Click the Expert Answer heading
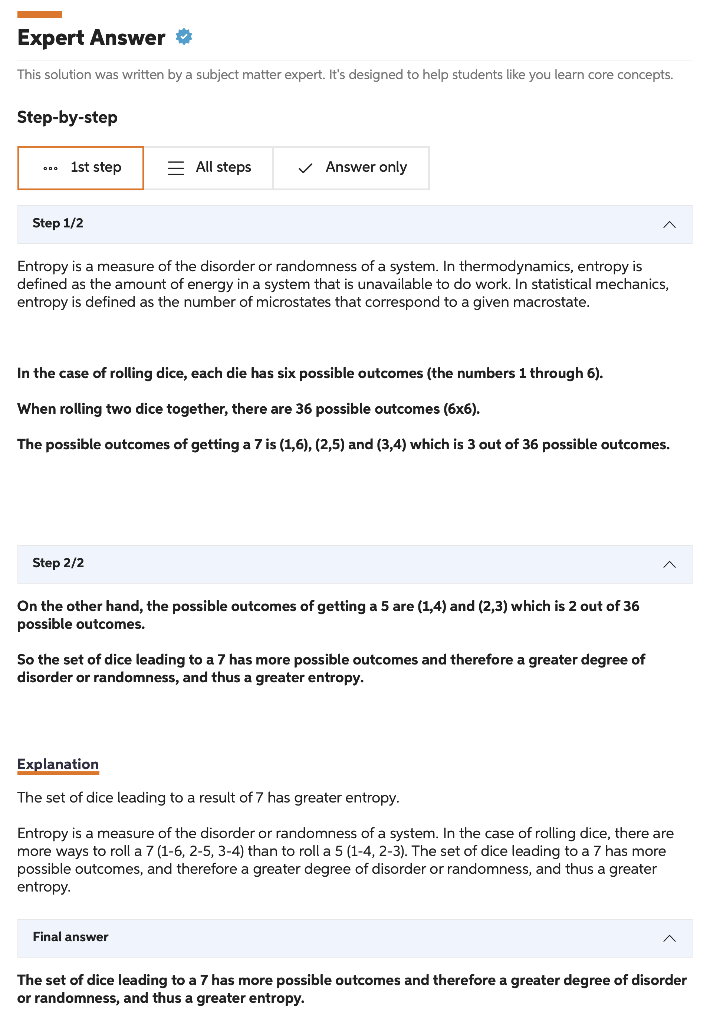Screen dimensions: 710x1024 (90, 37)
